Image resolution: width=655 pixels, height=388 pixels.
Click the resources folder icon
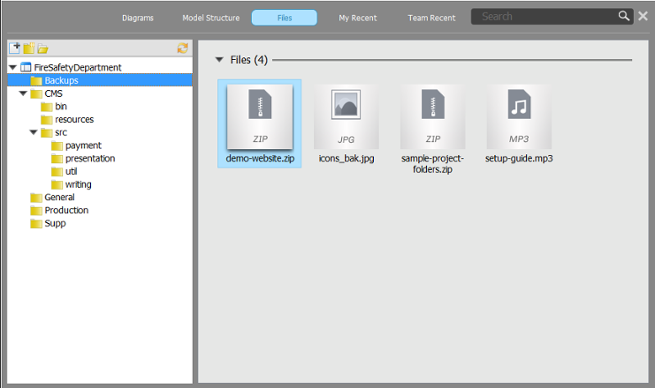47,120
